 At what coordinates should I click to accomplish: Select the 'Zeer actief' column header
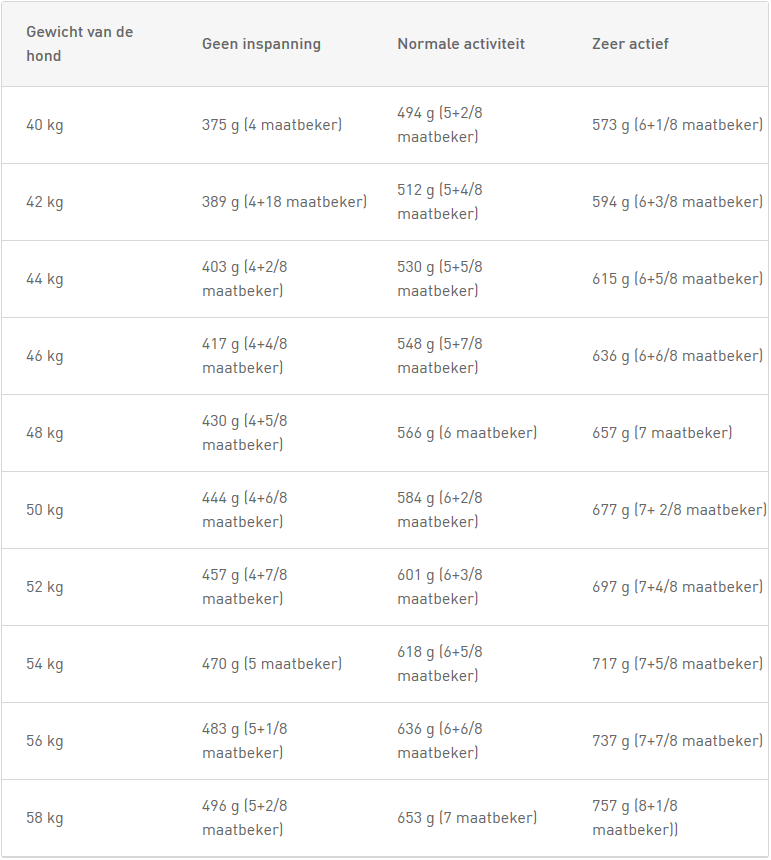pyautogui.click(x=630, y=44)
